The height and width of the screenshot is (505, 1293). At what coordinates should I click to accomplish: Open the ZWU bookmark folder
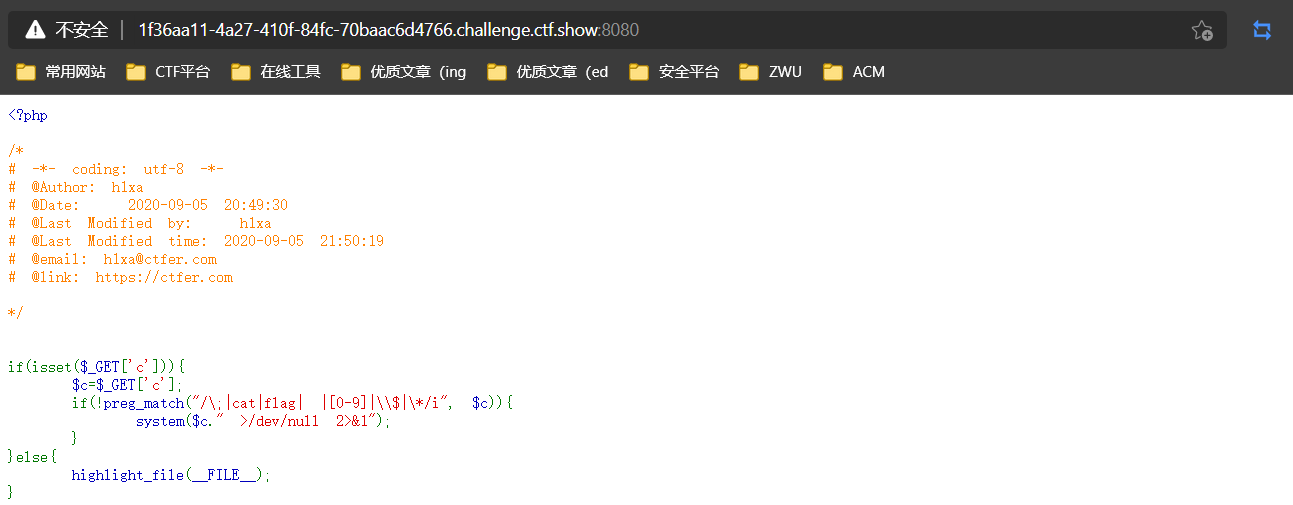click(x=770, y=72)
